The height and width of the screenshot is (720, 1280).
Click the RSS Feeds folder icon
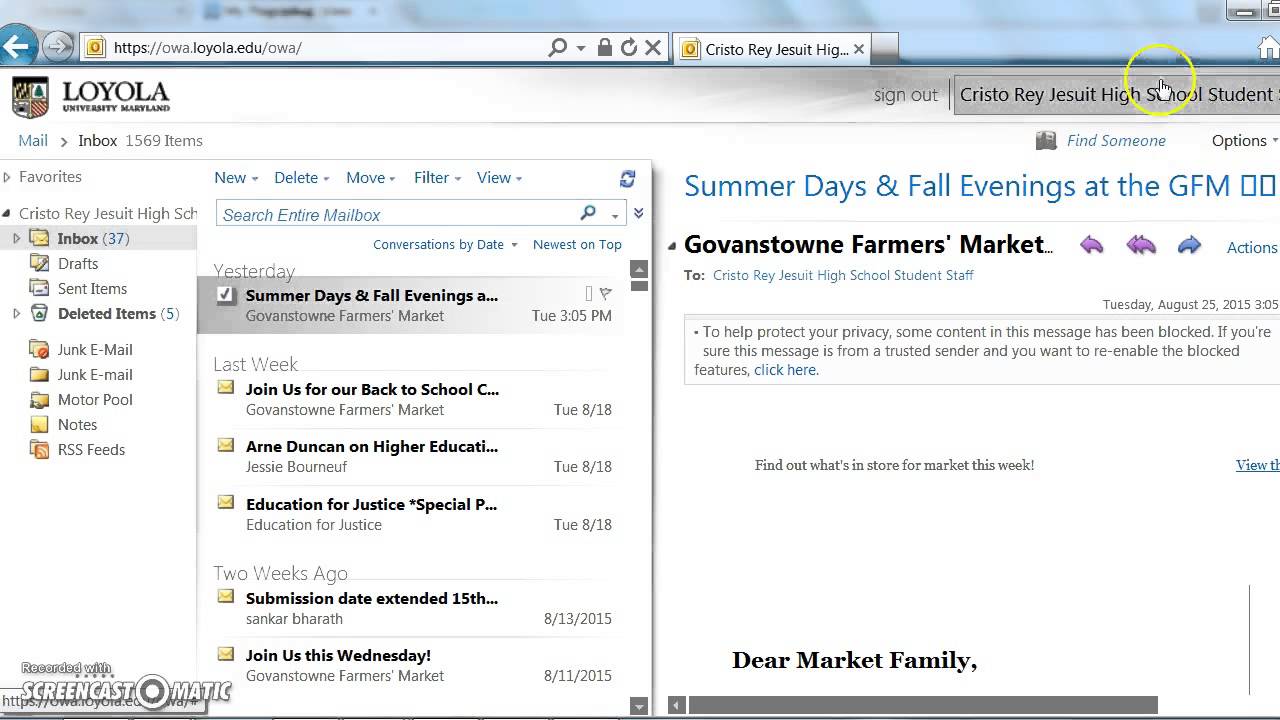coord(39,449)
